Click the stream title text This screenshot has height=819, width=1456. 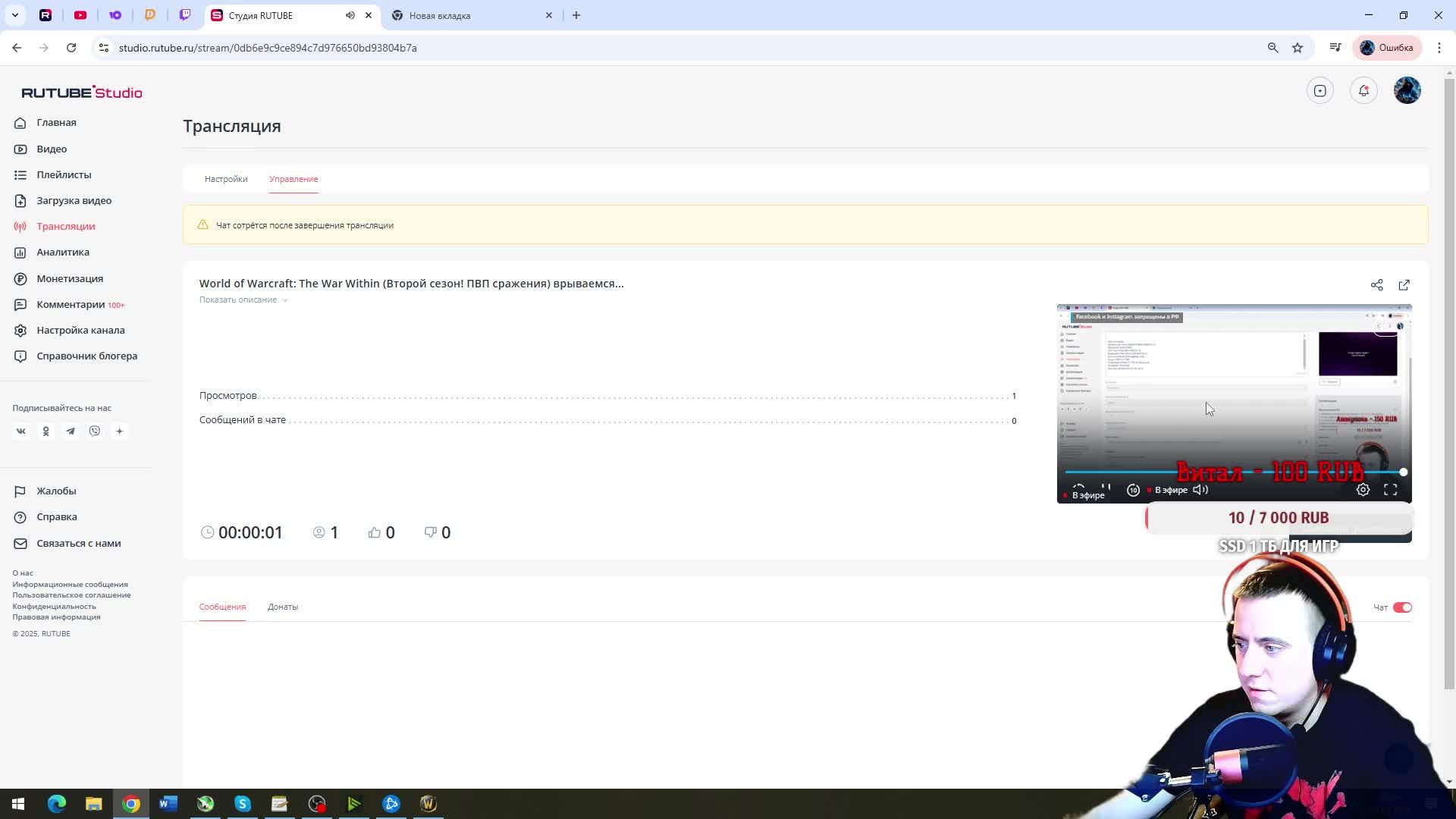411,284
